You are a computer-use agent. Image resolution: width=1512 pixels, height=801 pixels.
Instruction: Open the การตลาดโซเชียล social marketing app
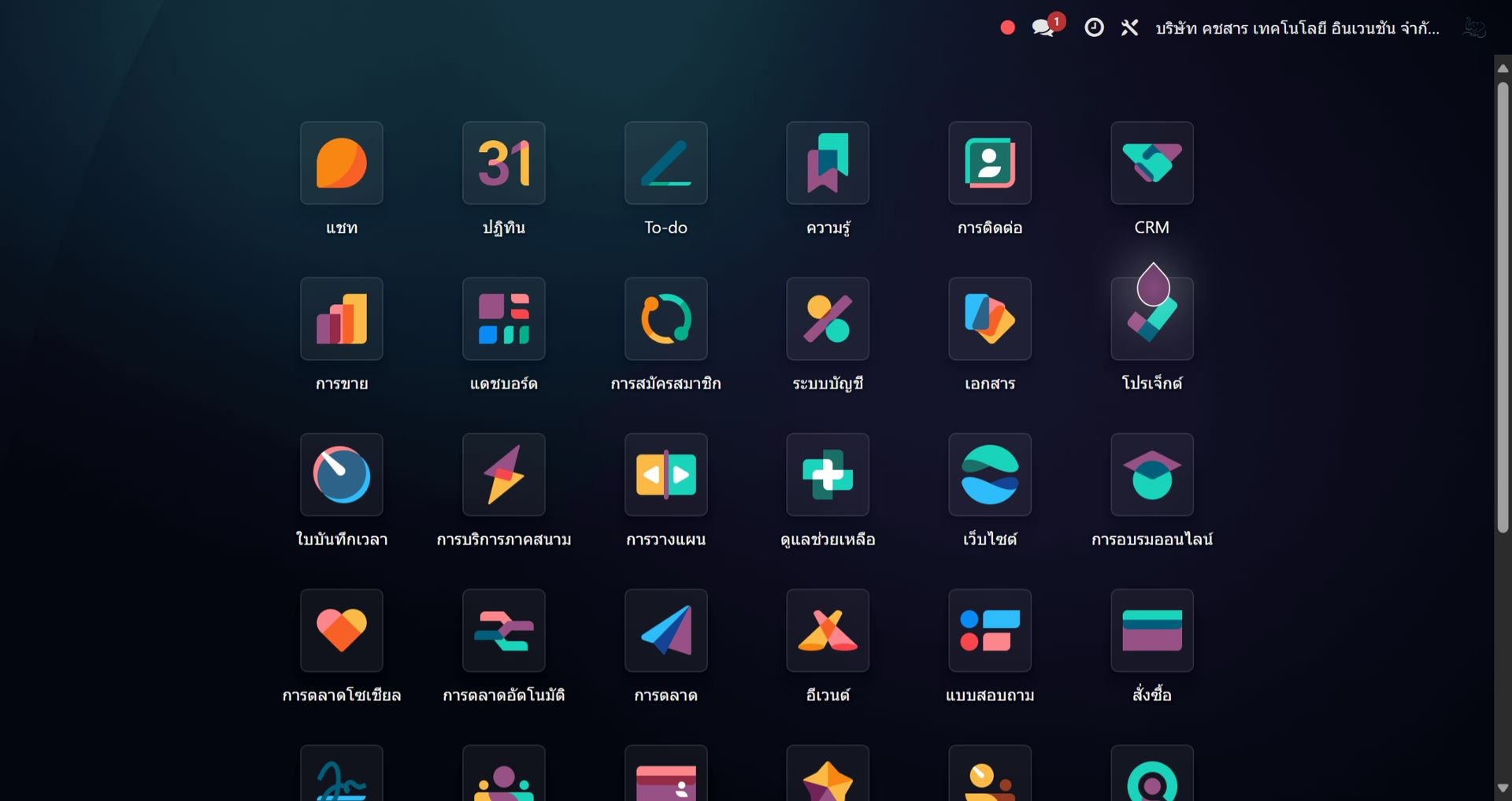click(x=341, y=631)
